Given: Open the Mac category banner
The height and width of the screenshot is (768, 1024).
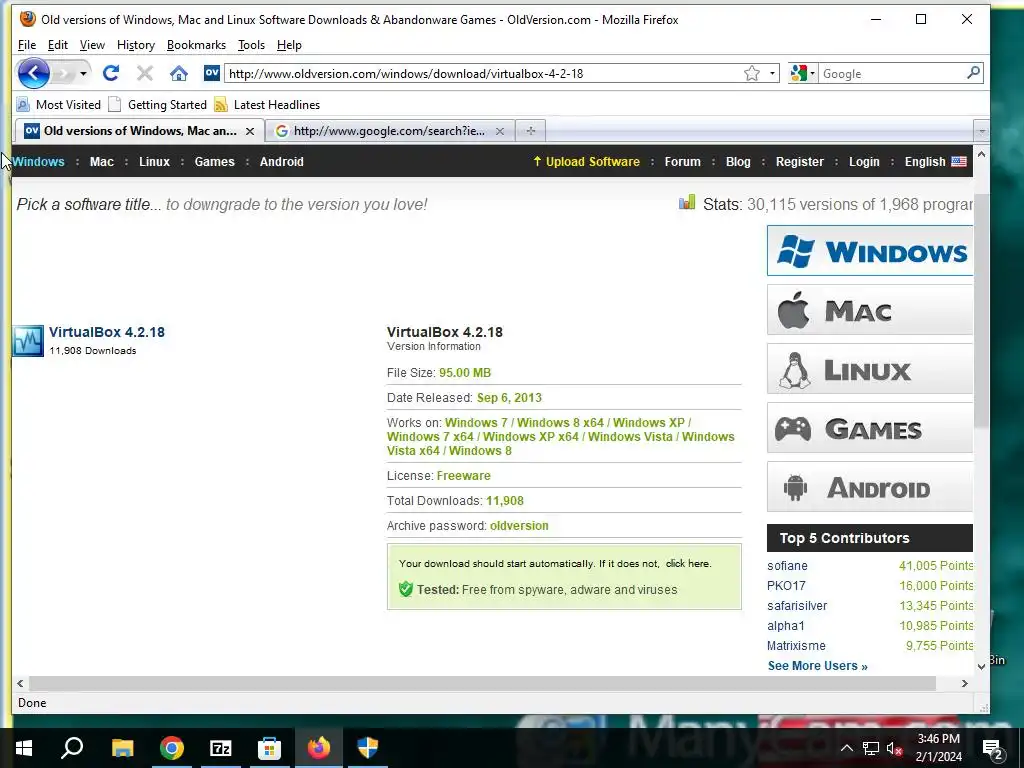Looking at the screenshot, I should click(x=870, y=310).
